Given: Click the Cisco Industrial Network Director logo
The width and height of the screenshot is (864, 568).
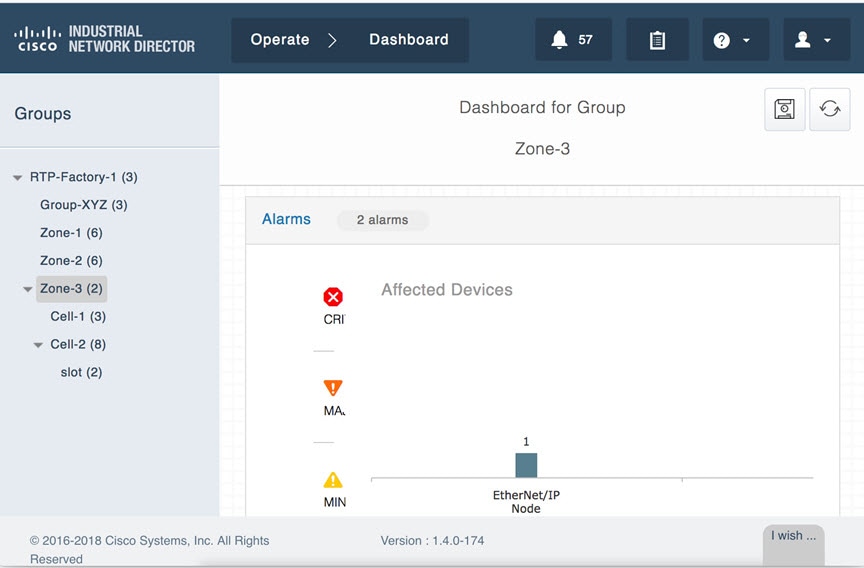Looking at the screenshot, I should (105, 39).
